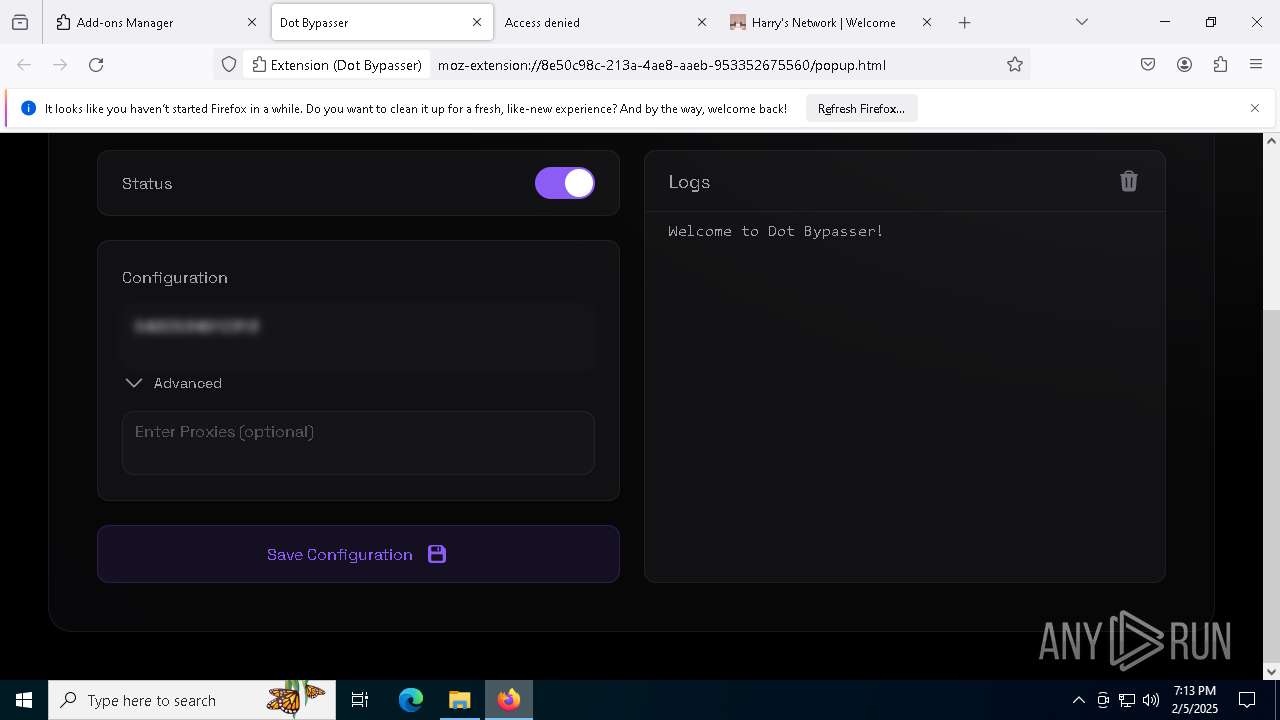Click the floppy disk save icon
This screenshot has width=1280, height=720.
point(437,554)
